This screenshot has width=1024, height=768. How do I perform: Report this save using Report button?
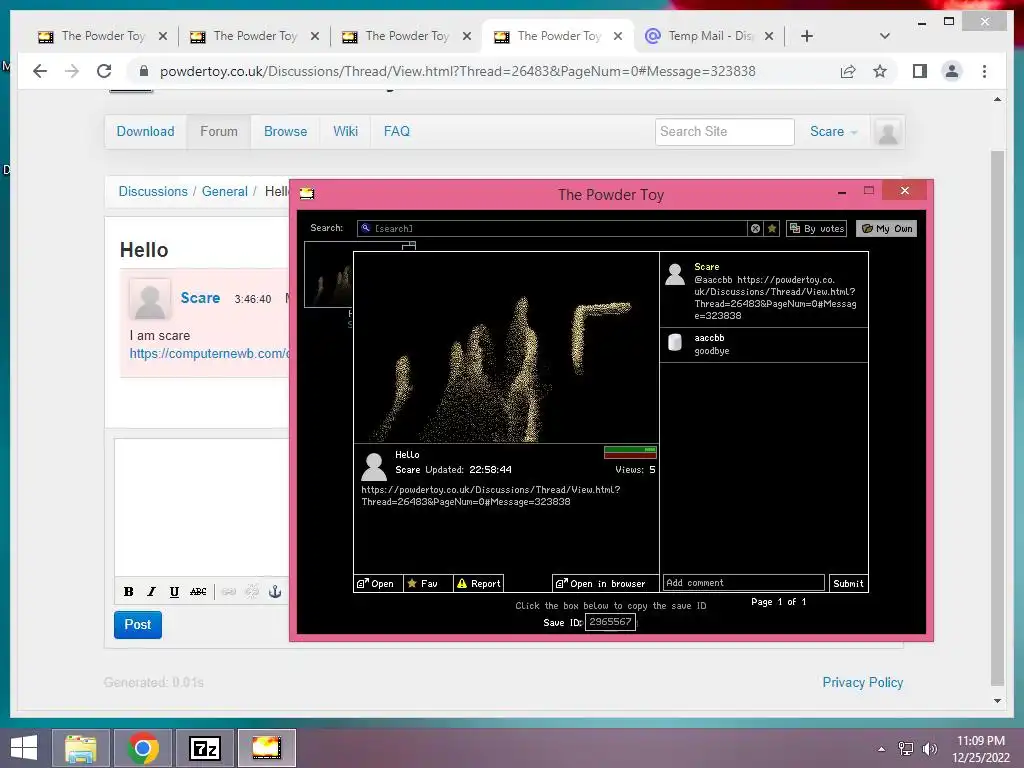coord(478,583)
